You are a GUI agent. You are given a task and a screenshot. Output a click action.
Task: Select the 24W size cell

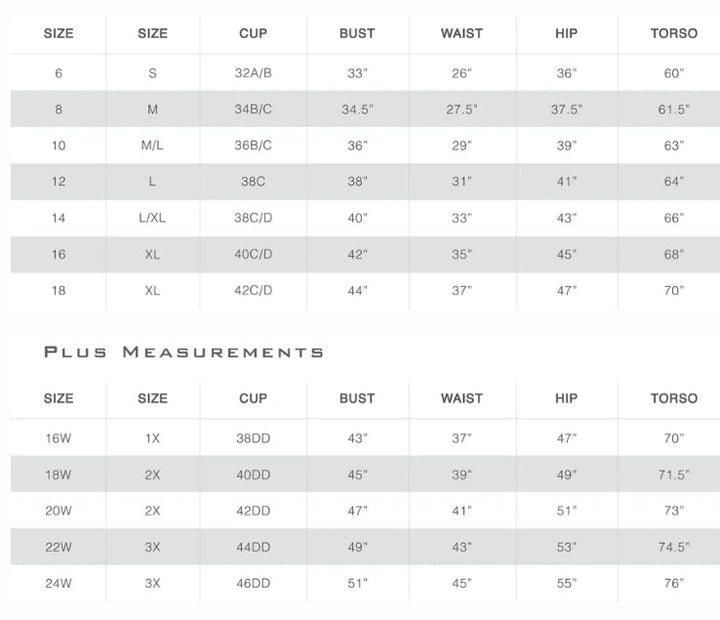click(x=59, y=584)
